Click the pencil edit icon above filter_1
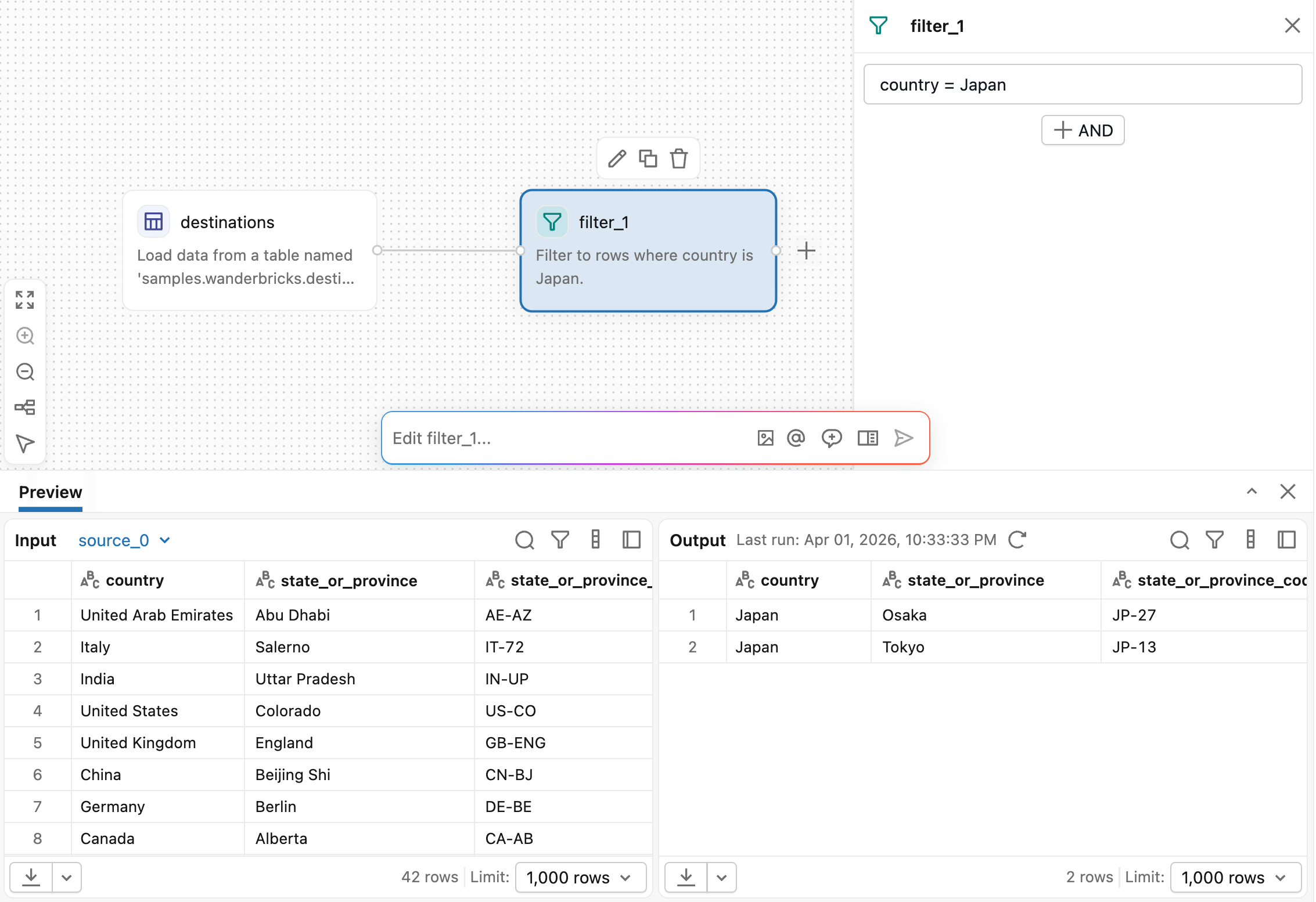The width and height of the screenshot is (1316, 902). tap(617, 158)
